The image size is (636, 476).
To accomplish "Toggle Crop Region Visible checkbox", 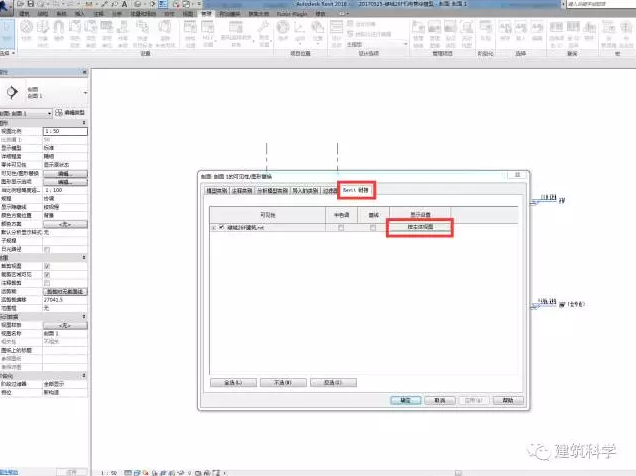I will pos(47,274).
